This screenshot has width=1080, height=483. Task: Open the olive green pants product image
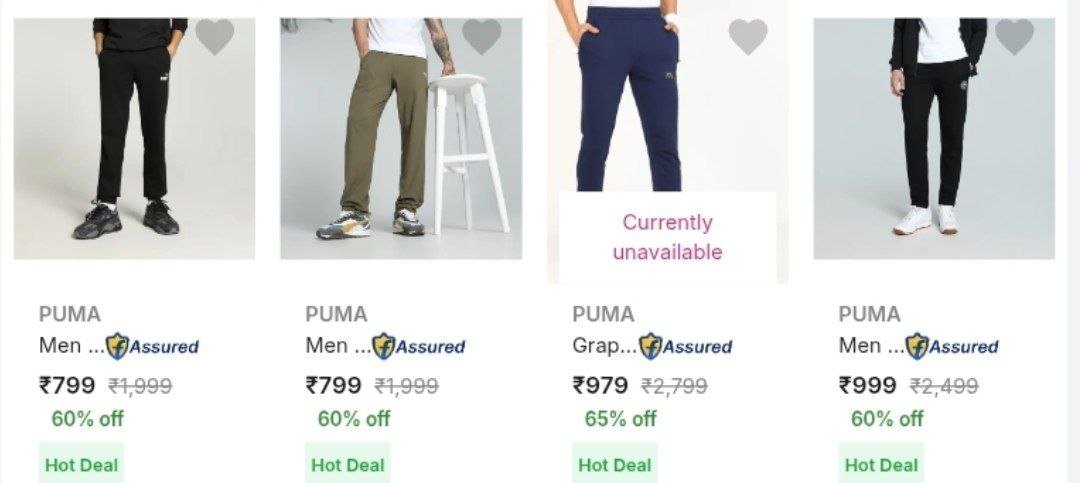point(400,138)
